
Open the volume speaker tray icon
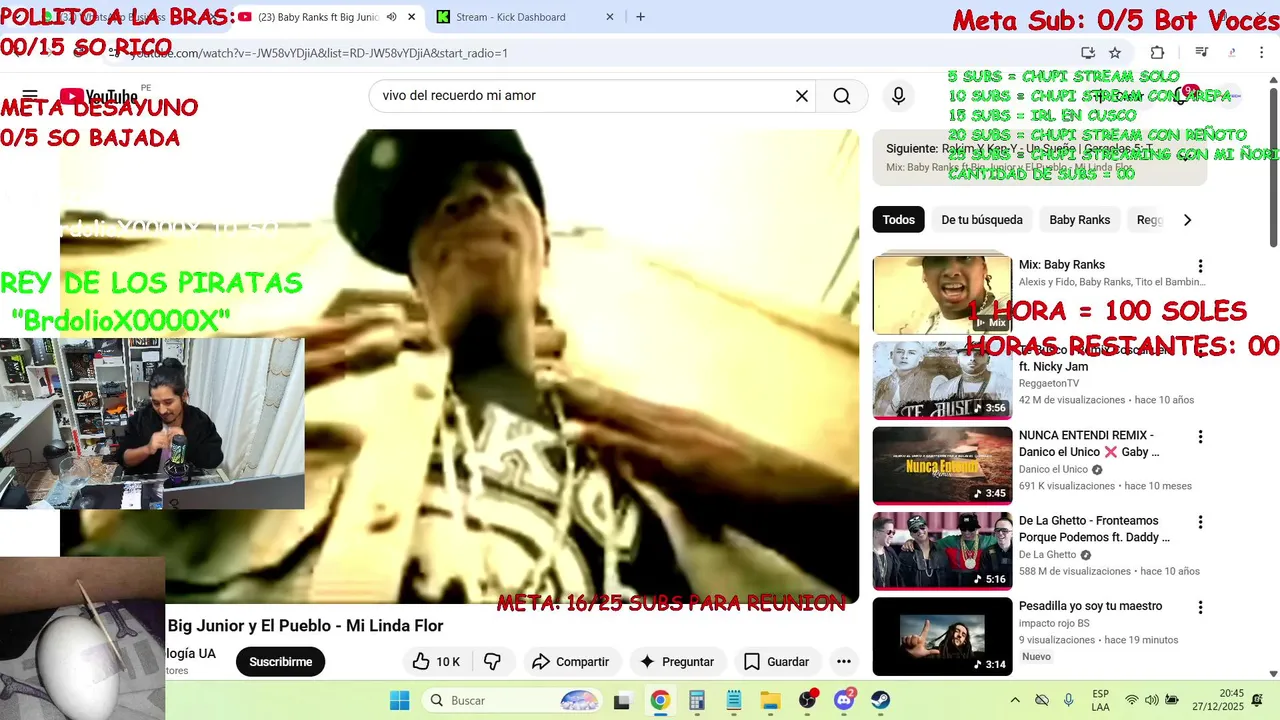1152,700
